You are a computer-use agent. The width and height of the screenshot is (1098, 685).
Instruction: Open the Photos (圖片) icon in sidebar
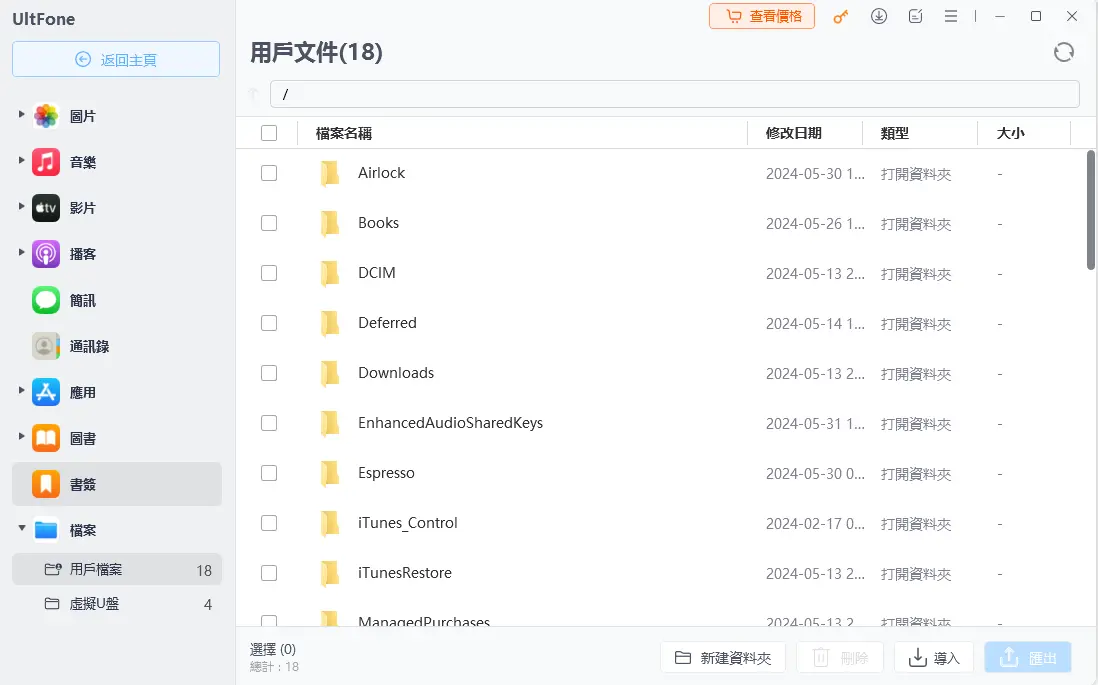[x=46, y=116]
